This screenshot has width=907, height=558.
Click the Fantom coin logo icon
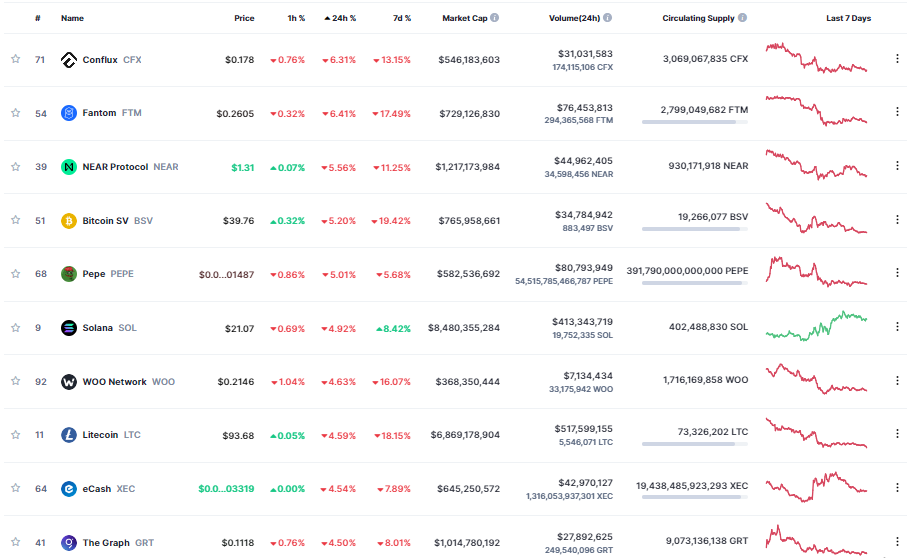tap(69, 113)
